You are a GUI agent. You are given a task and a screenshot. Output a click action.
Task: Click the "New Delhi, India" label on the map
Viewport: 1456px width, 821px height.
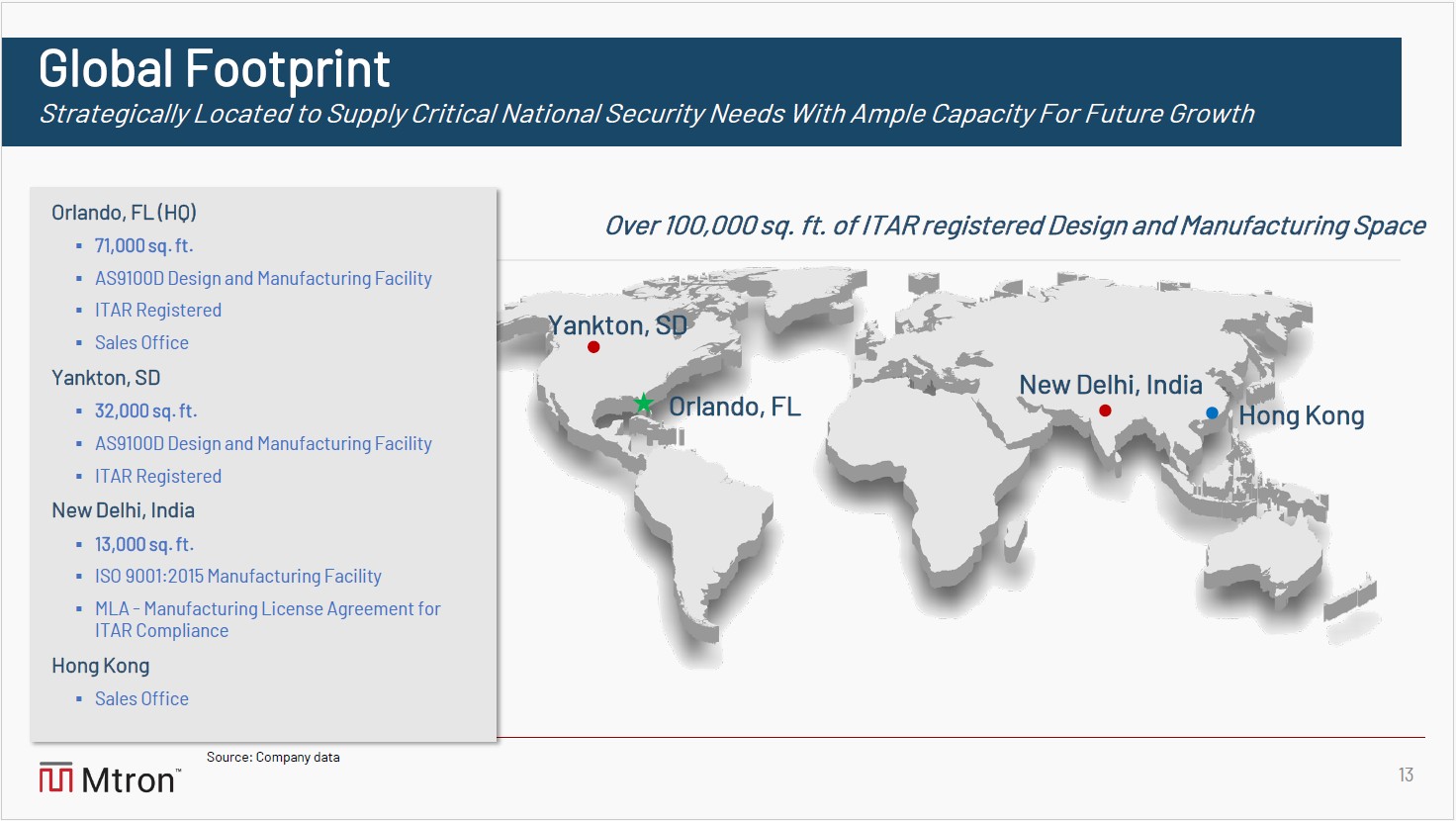(1111, 385)
